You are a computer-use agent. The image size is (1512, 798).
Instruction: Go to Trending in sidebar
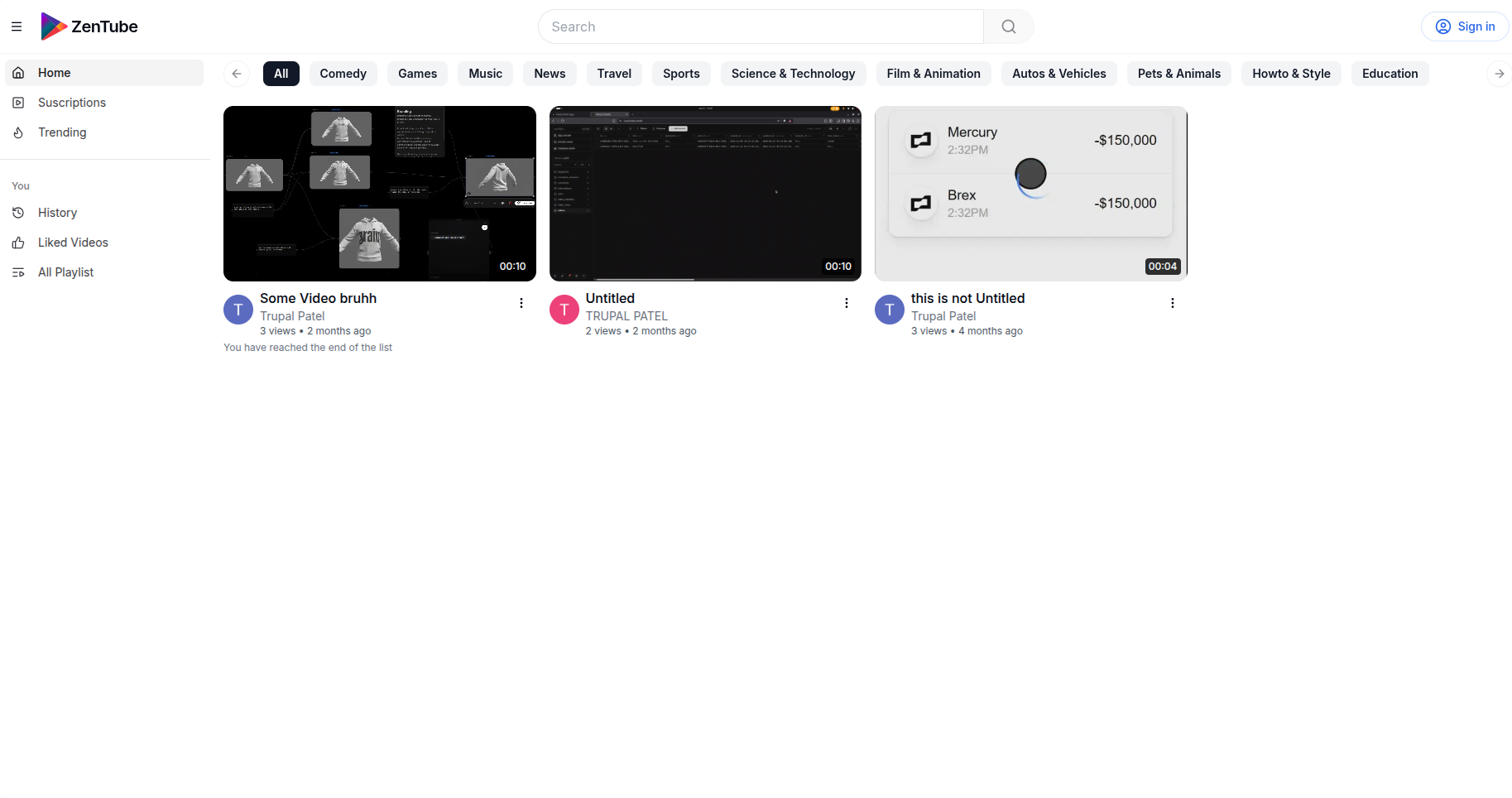(x=61, y=132)
